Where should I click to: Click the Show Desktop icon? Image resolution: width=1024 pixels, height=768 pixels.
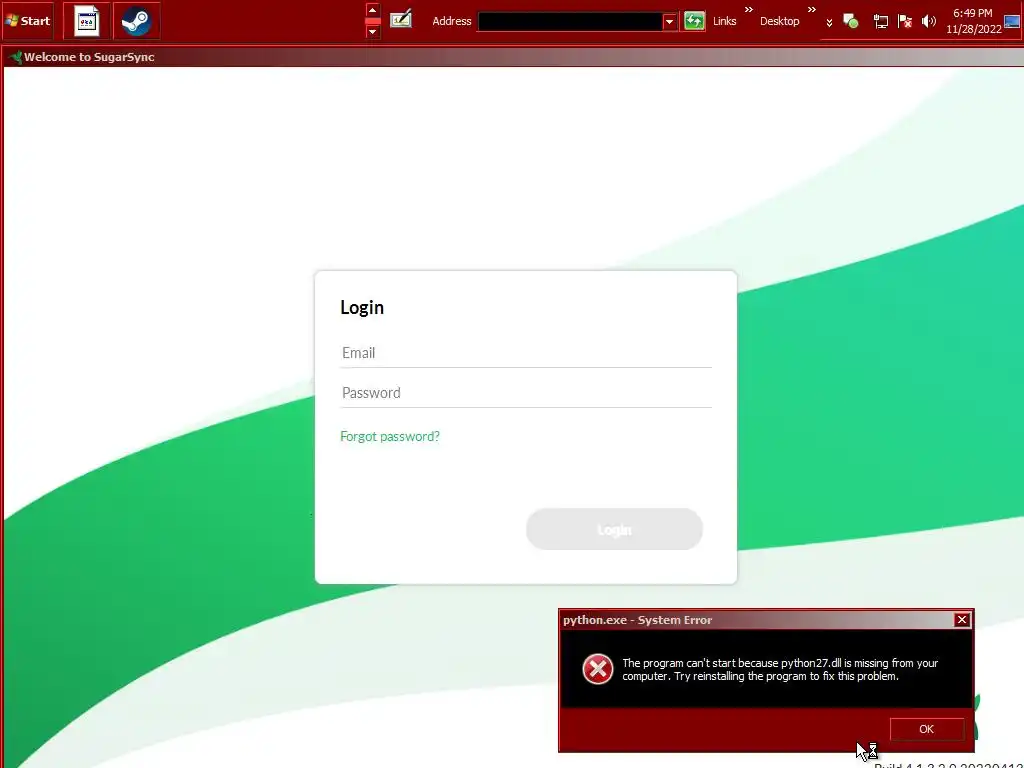tap(1012, 21)
